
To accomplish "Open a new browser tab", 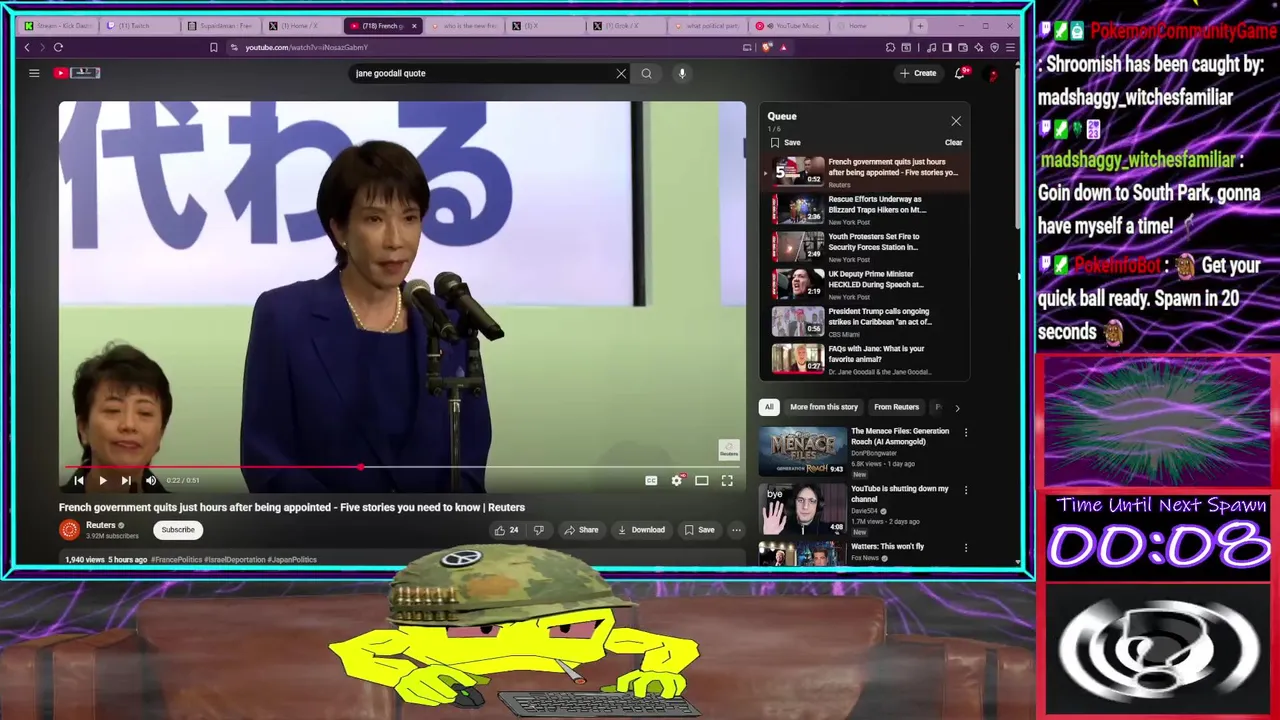I will click(920, 26).
